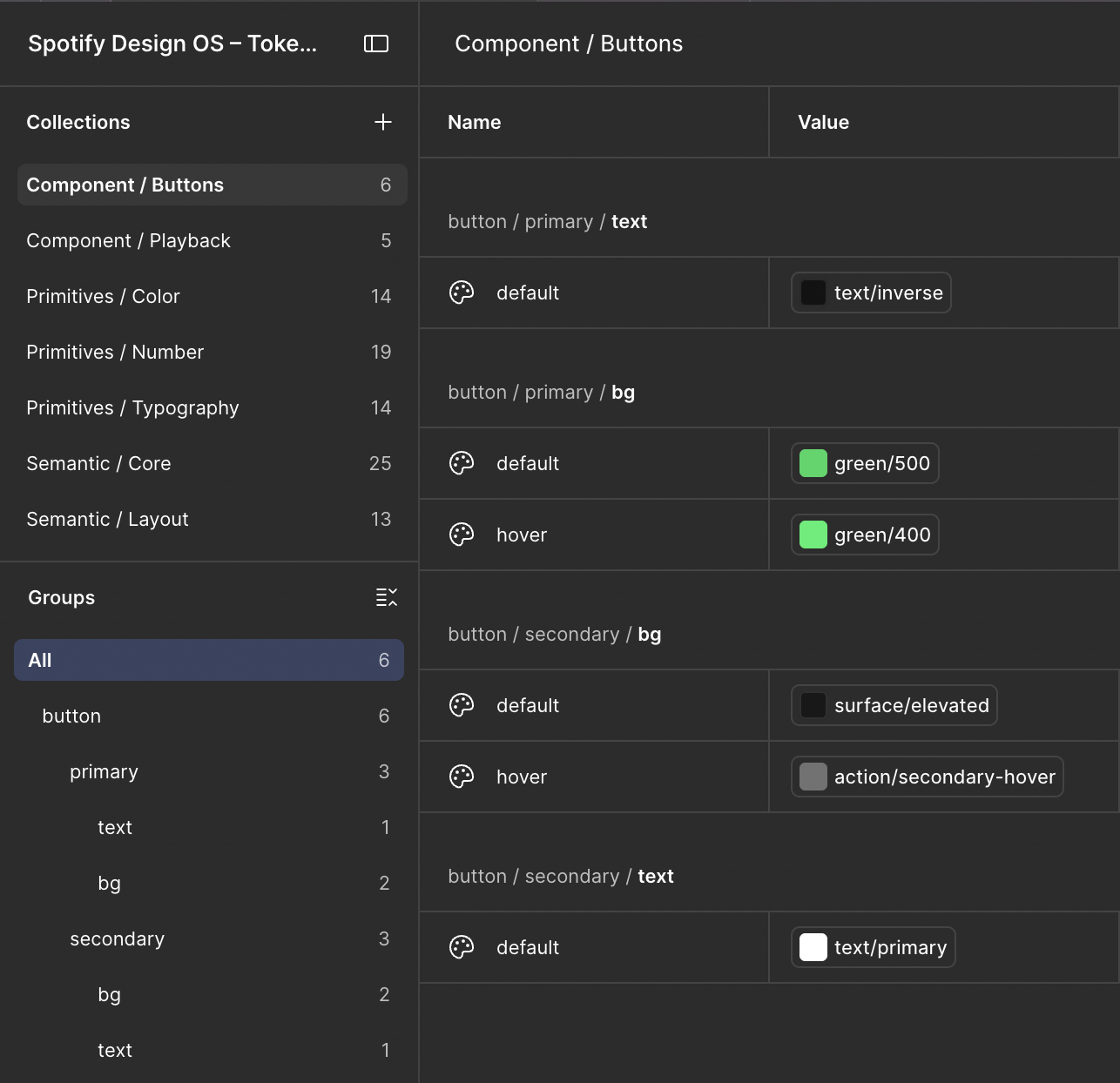
Task: Click hover name under secondary bg
Action: click(x=522, y=777)
